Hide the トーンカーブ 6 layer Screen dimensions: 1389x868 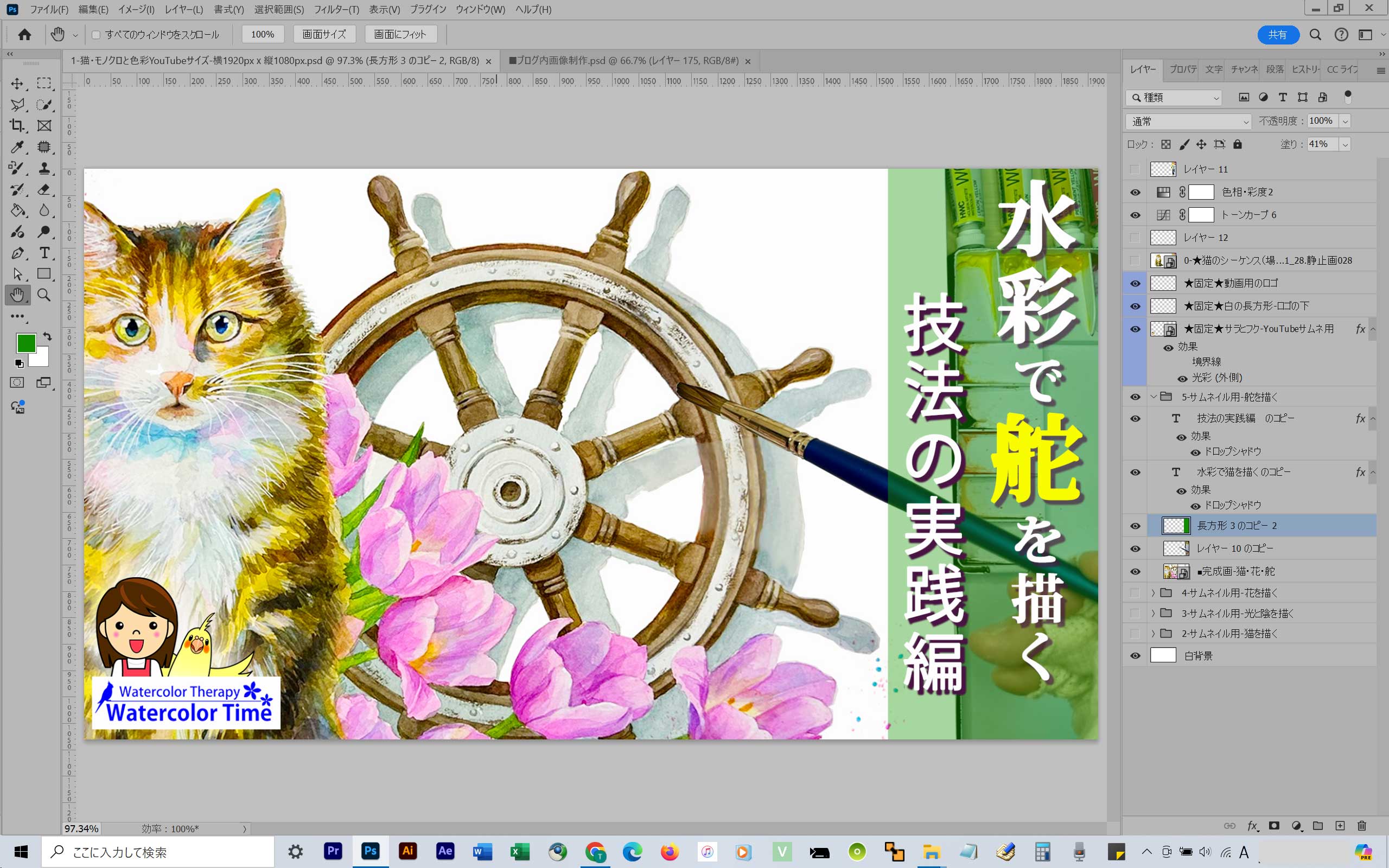pyautogui.click(x=1135, y=215)
